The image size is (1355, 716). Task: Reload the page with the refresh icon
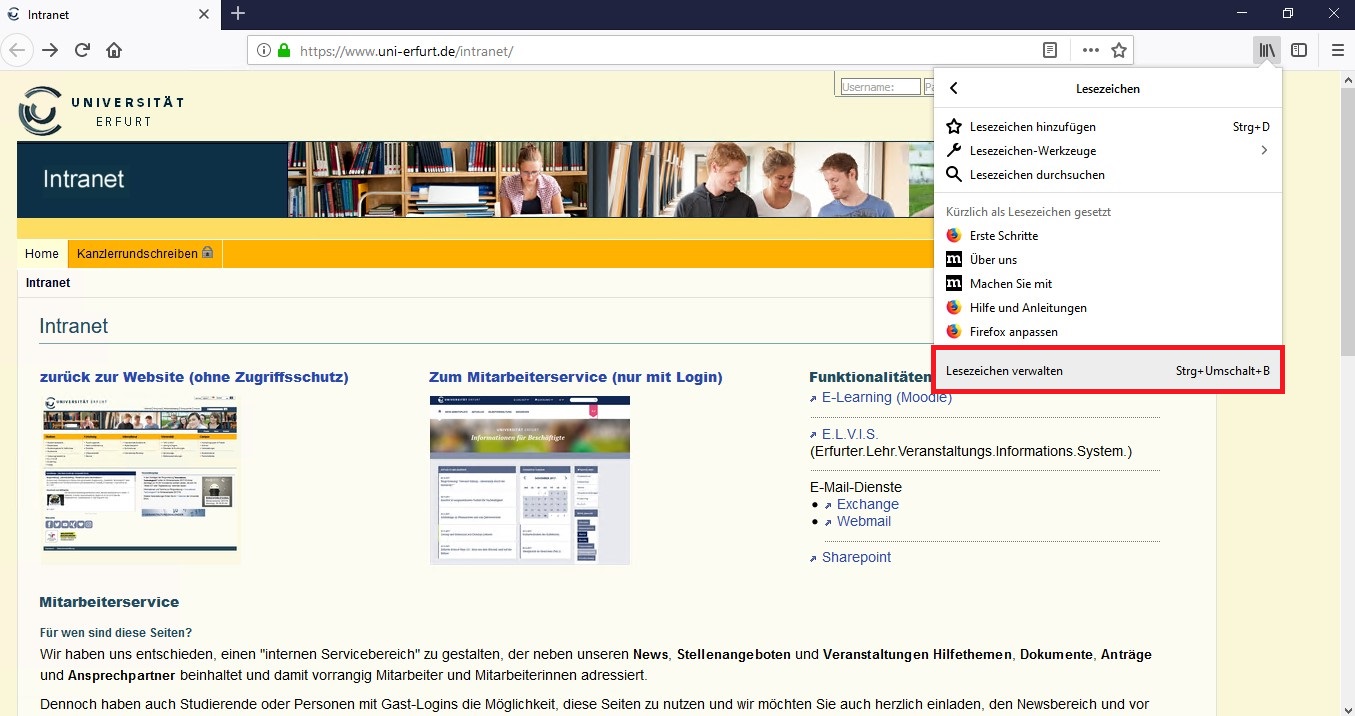82,50
